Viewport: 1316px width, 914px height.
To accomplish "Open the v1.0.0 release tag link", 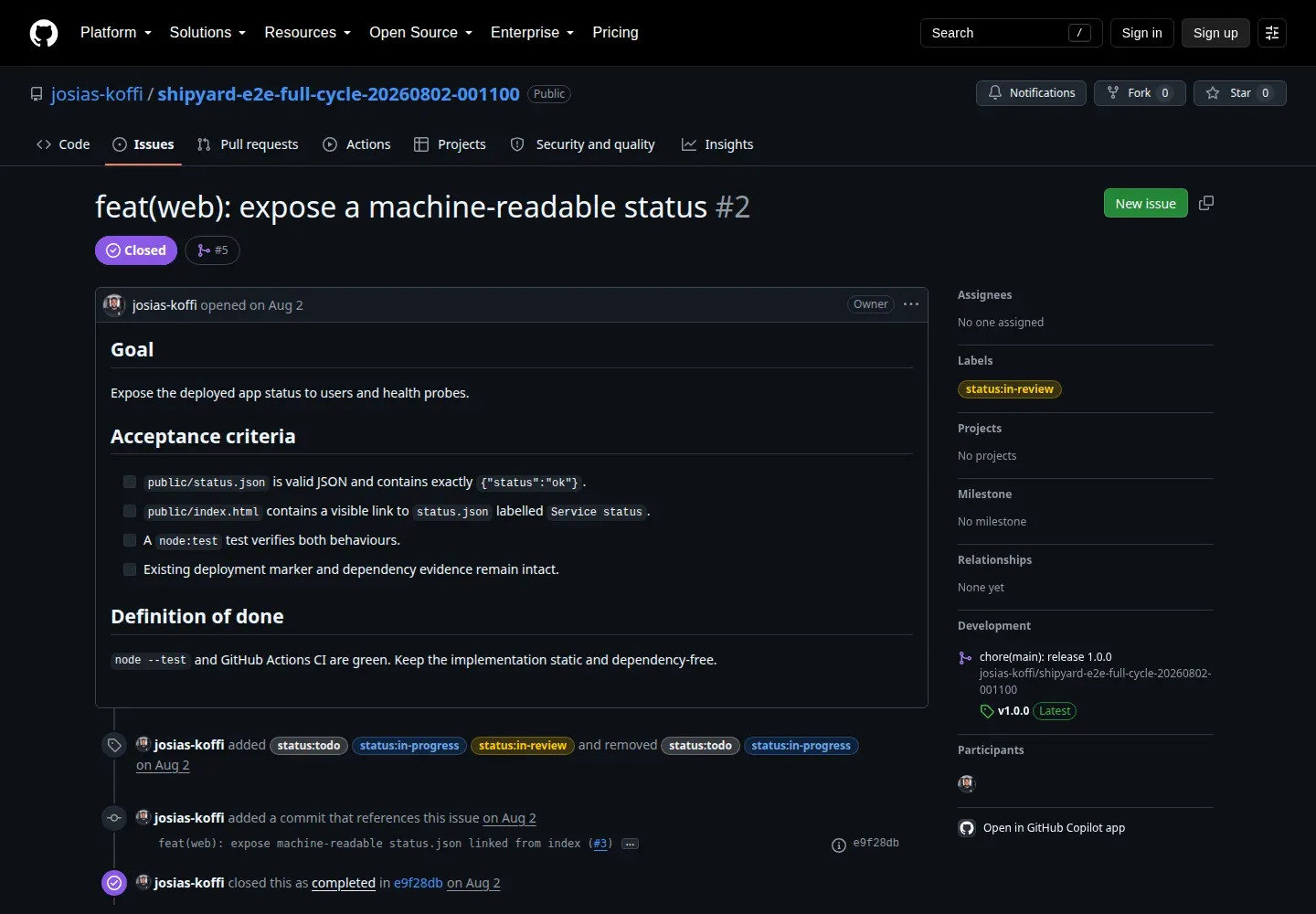I will coord(1014,711).
